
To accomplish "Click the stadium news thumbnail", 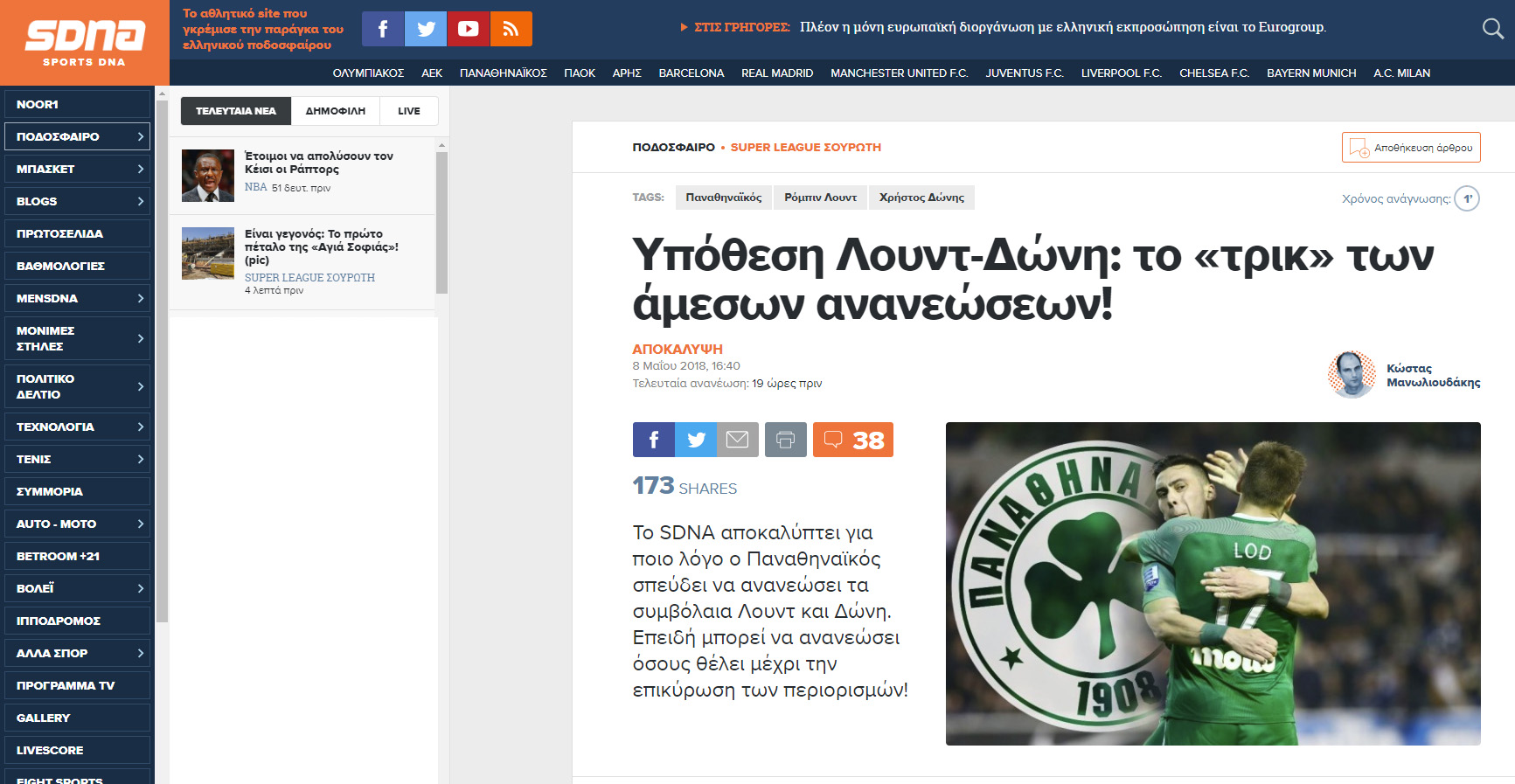I will pyautogui.click(x=208, y=253).
